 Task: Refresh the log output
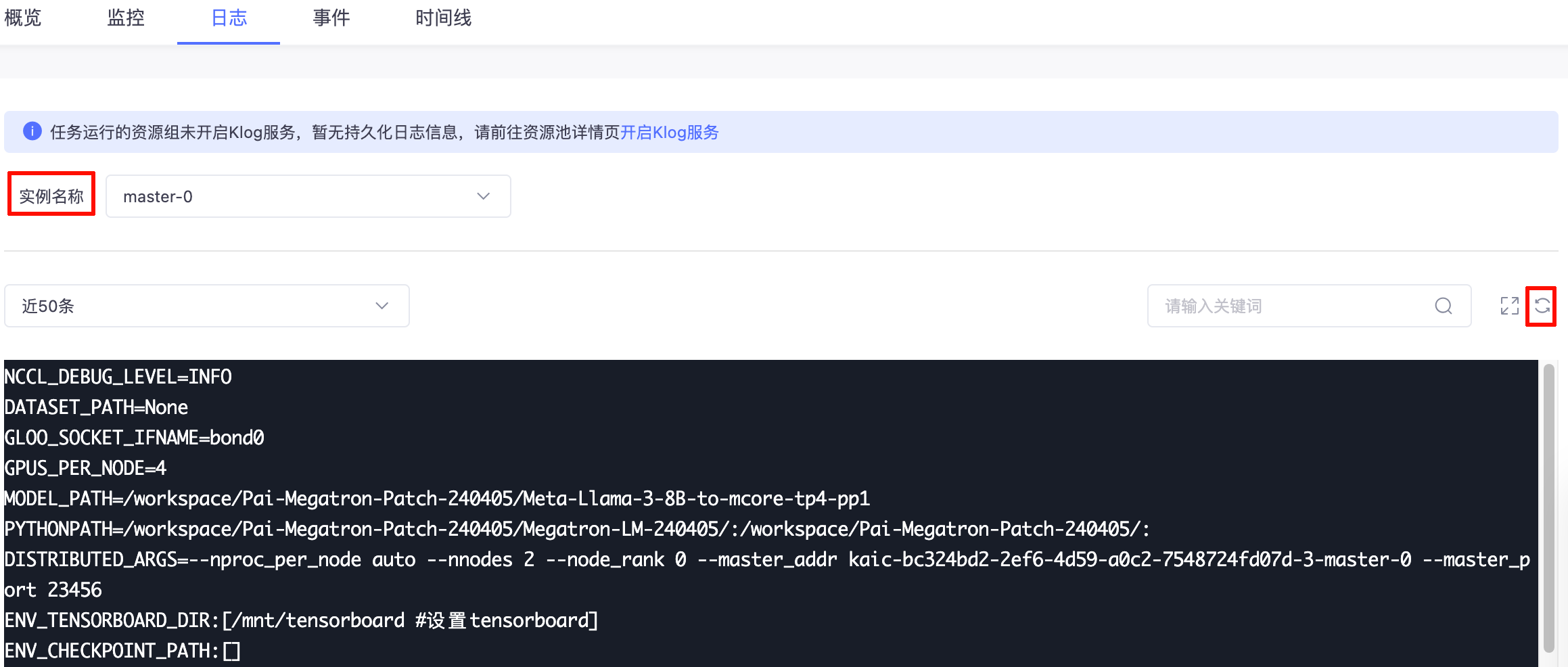[1542, 306]
